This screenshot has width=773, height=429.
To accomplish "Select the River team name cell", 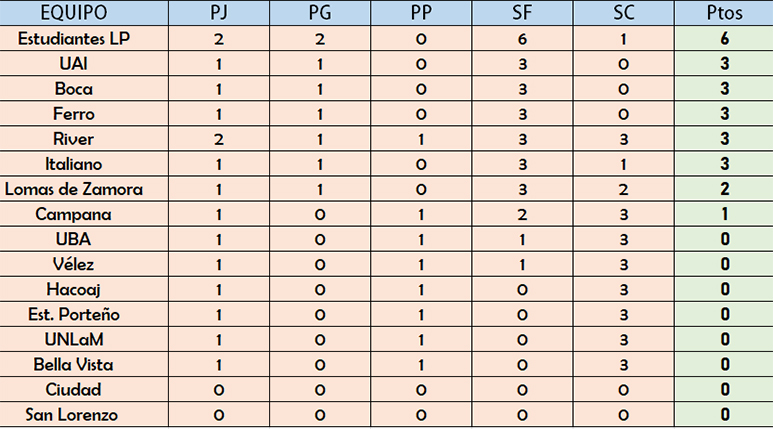I will pos(84,139).
